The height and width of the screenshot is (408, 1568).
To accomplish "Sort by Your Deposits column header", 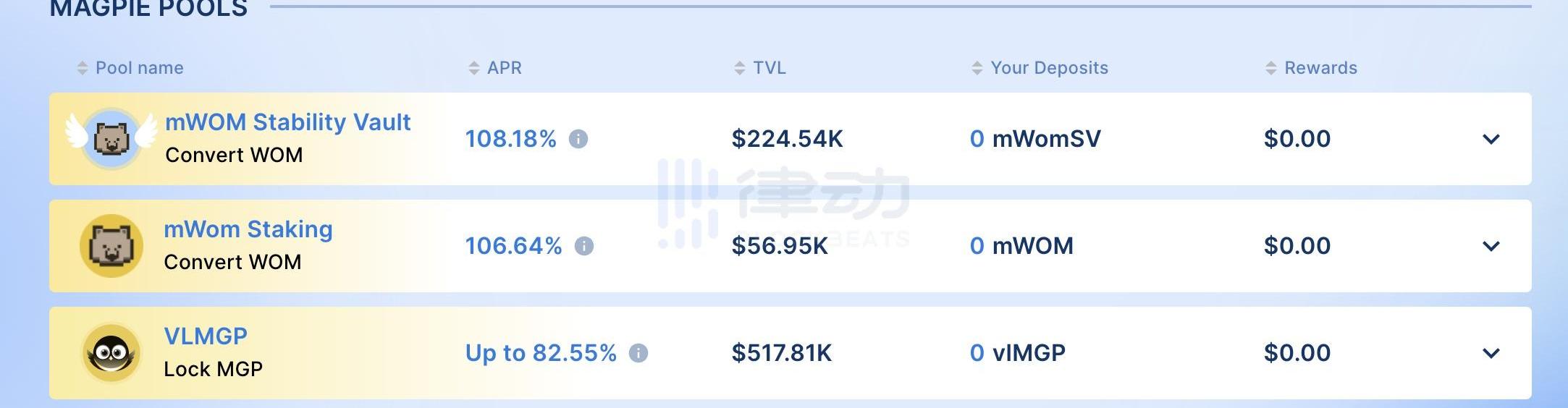I will (1049, 68).
